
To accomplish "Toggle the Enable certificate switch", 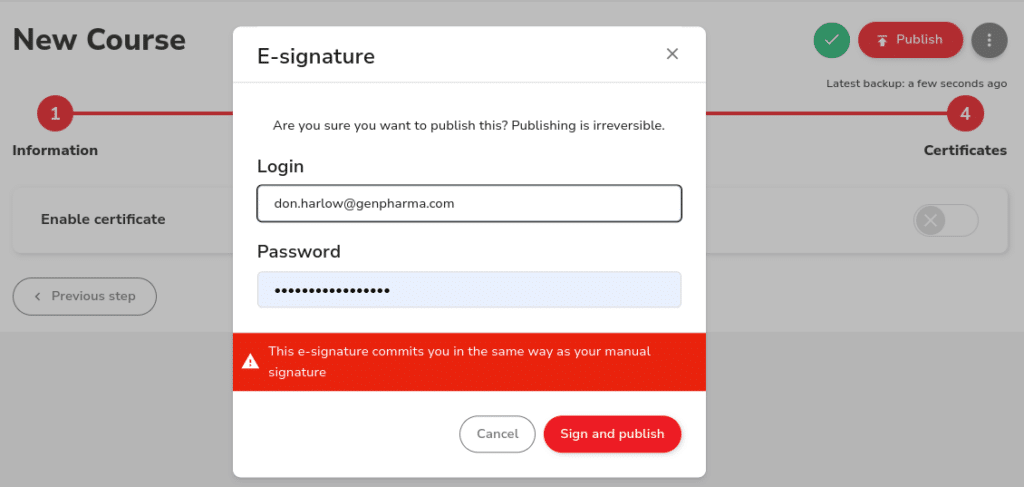I will click(x=945, y=220).
